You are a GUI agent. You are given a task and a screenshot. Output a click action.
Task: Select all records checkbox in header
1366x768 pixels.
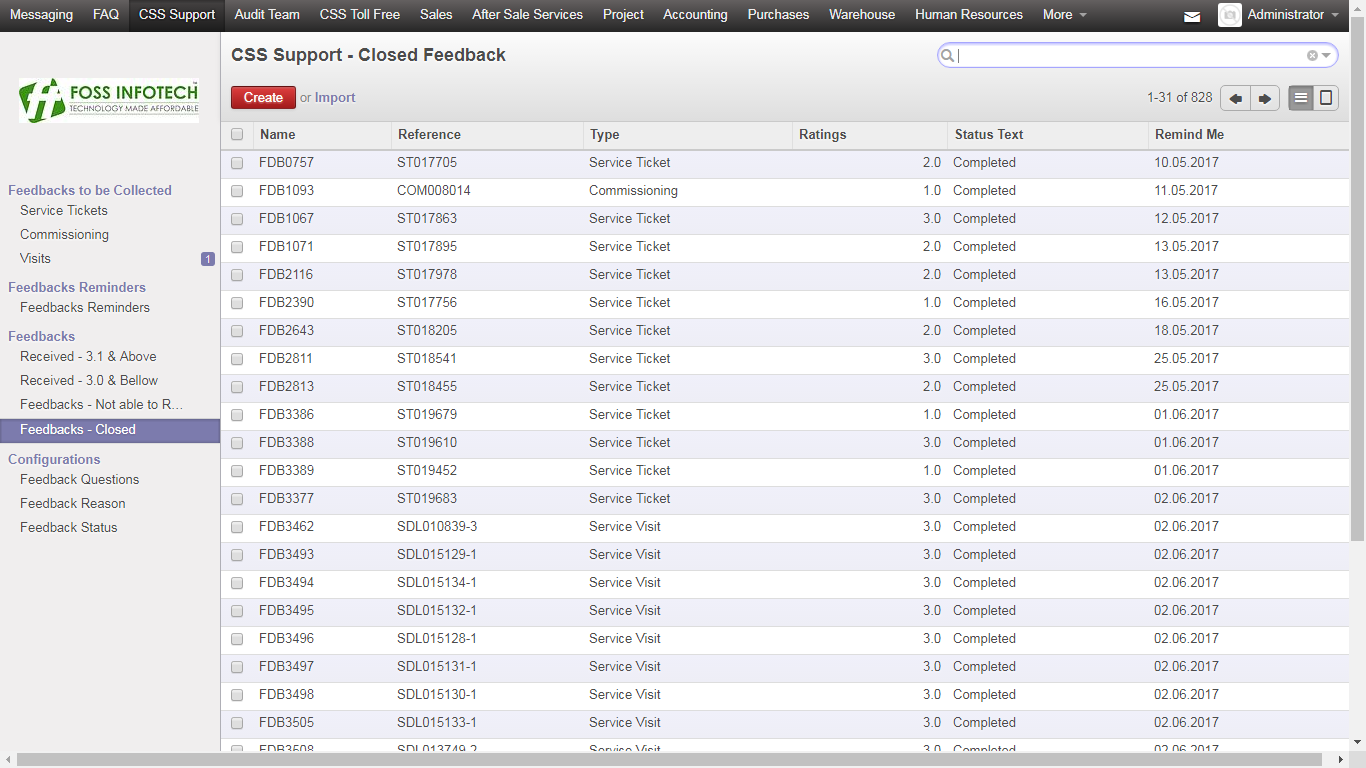tap(237, 135)
